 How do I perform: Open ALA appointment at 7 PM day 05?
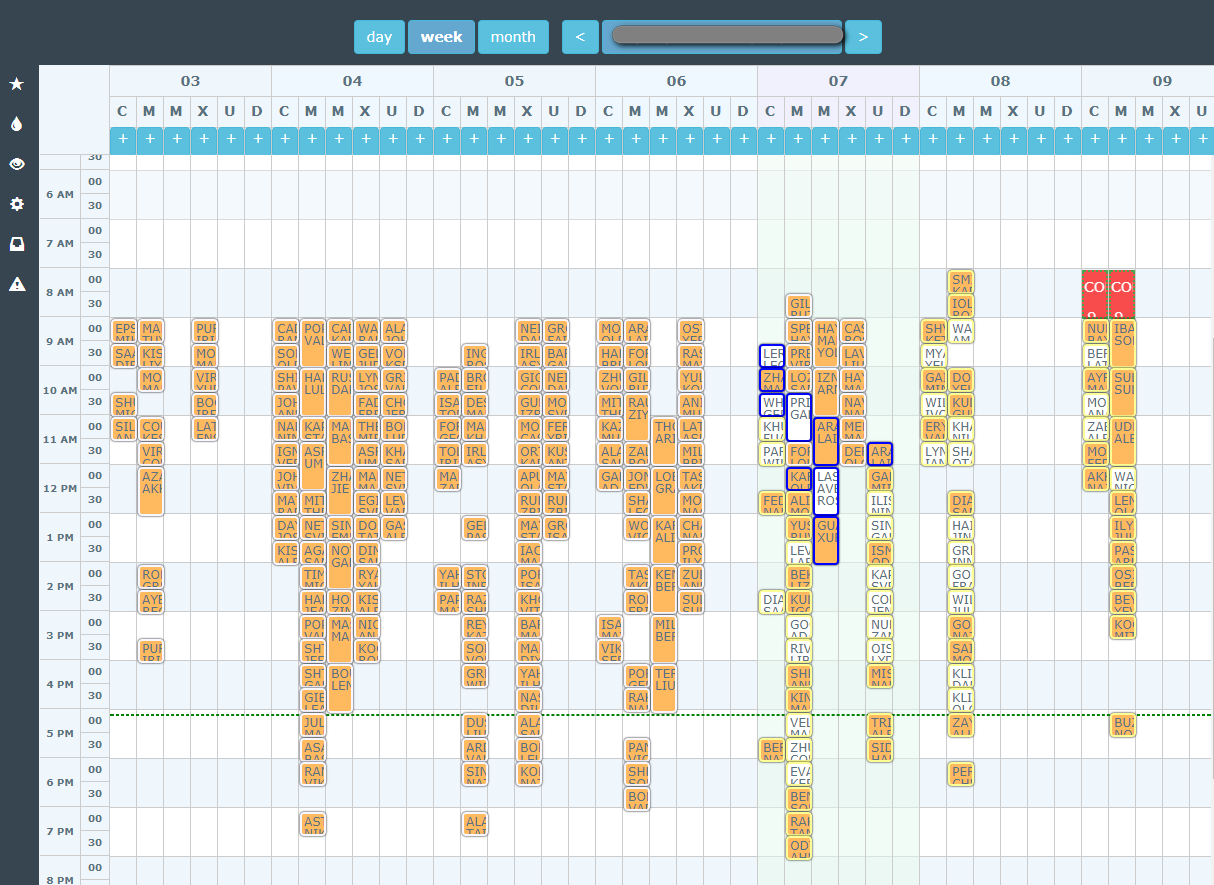tap(475, 823)
